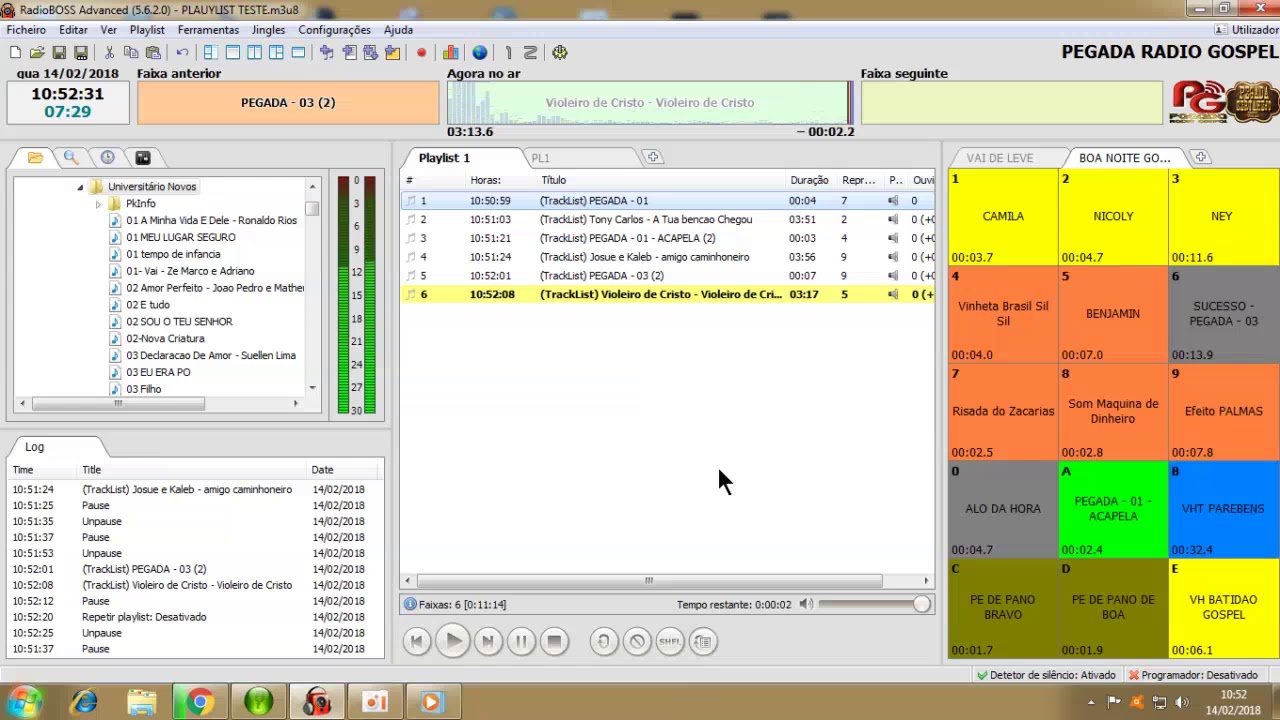This screenshot has width=1280, height=720.
Task: Open the search tab with the magnifier icon
Action: 71,158
